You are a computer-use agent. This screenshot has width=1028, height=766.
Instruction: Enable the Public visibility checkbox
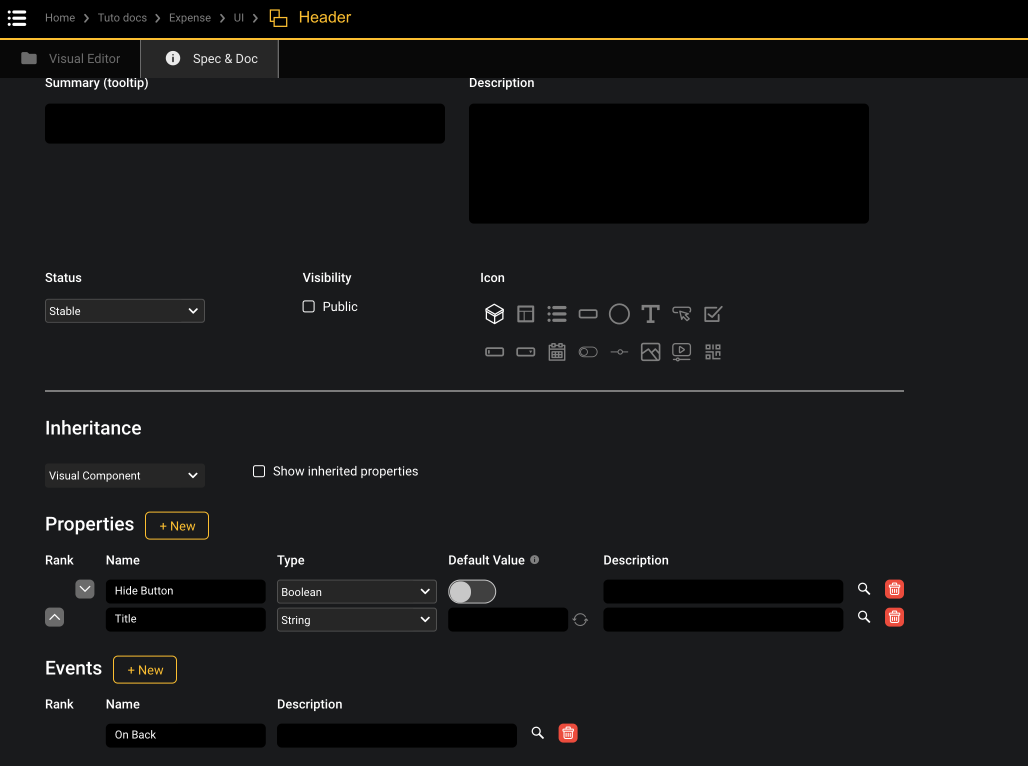[308, 306]
